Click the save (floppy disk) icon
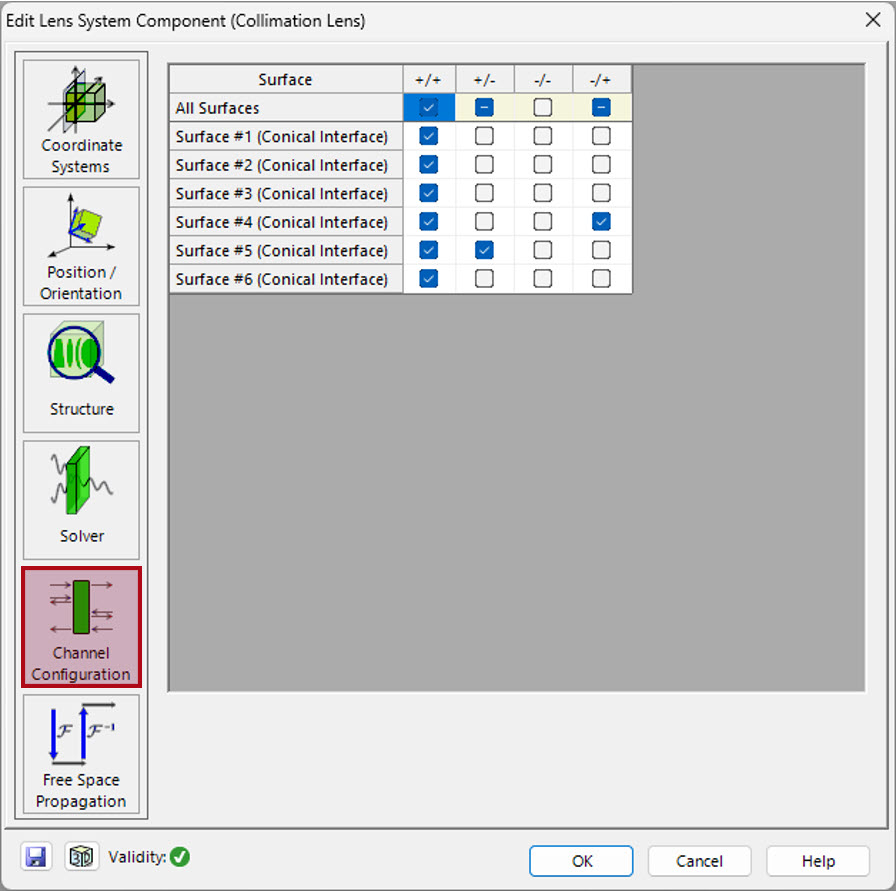 pos(36,857)
